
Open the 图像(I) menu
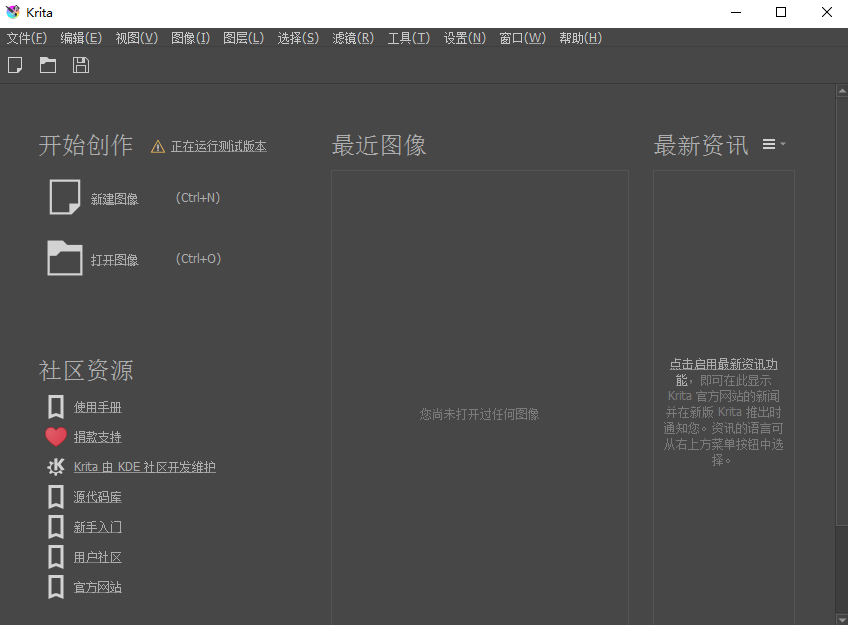click(190, 38)
